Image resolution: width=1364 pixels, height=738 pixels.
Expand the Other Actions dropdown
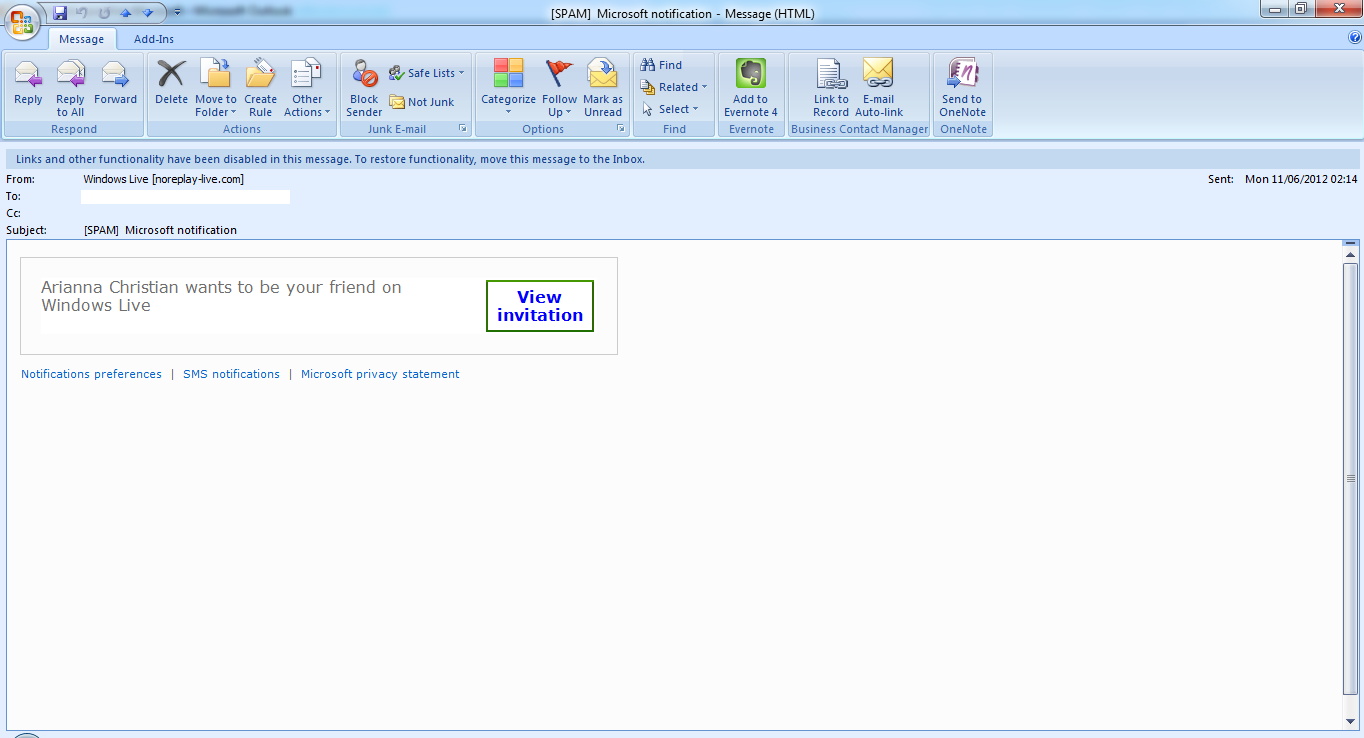pos(307,87)
